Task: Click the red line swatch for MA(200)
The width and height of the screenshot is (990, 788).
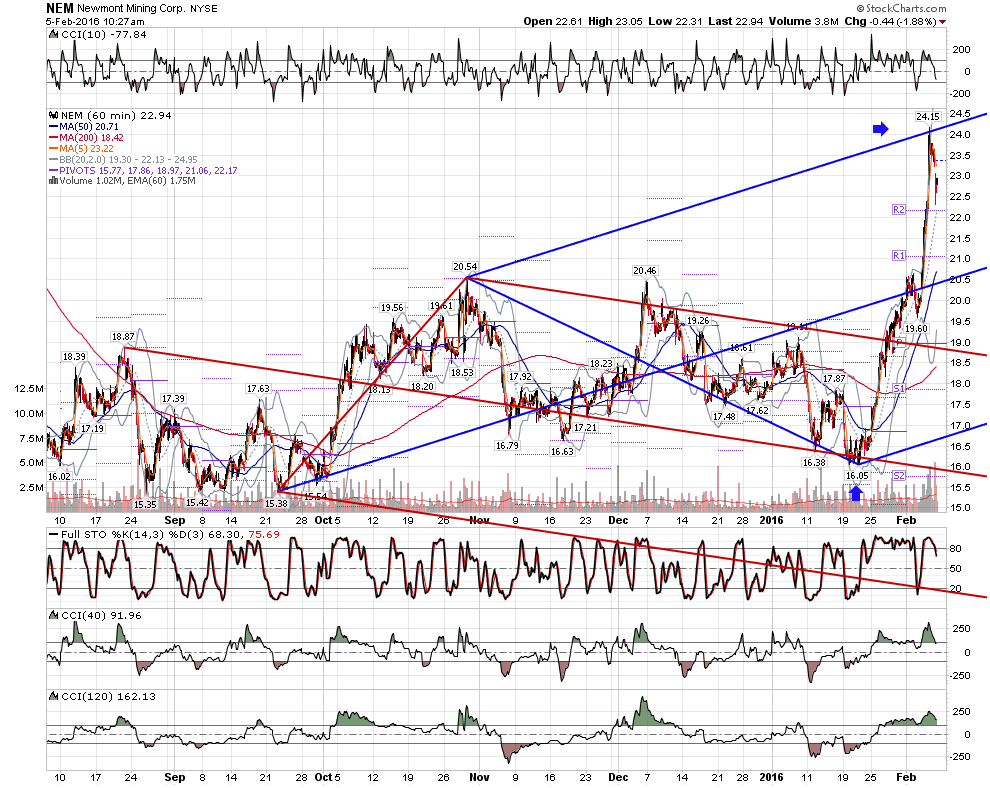Action: [54, 138]
